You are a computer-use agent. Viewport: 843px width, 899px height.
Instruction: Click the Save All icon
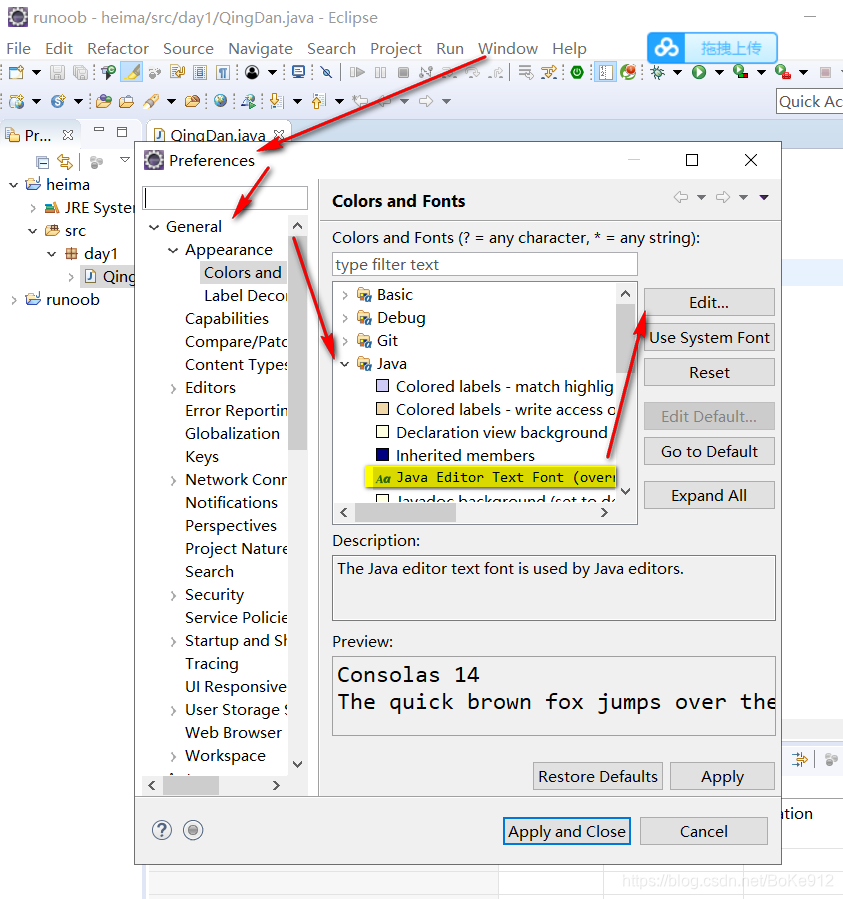click(x=81, y=72)
